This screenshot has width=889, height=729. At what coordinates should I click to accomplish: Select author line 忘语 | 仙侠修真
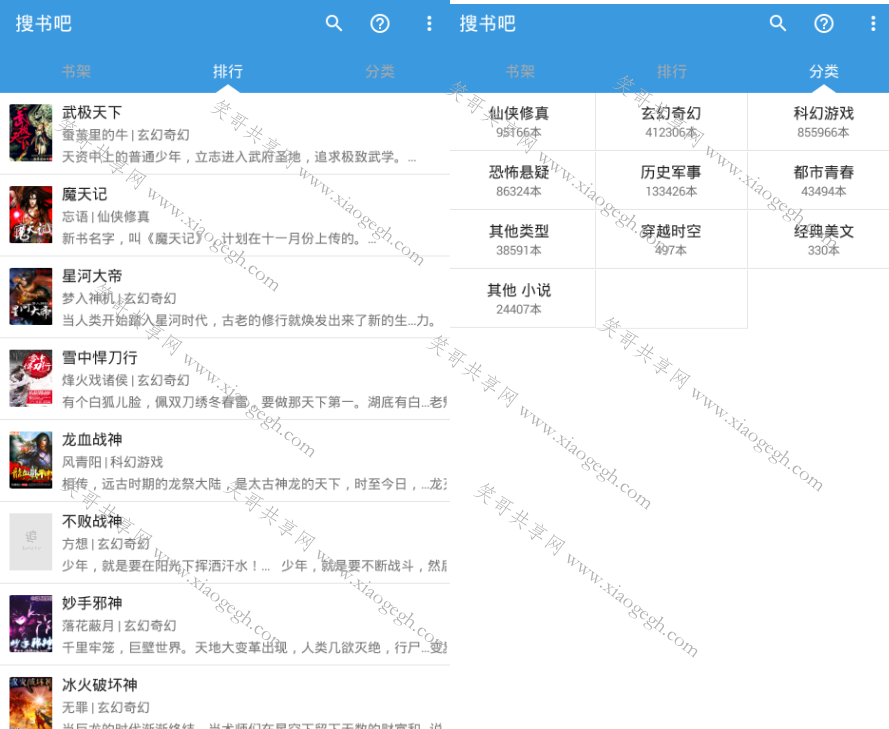(105, 217)
